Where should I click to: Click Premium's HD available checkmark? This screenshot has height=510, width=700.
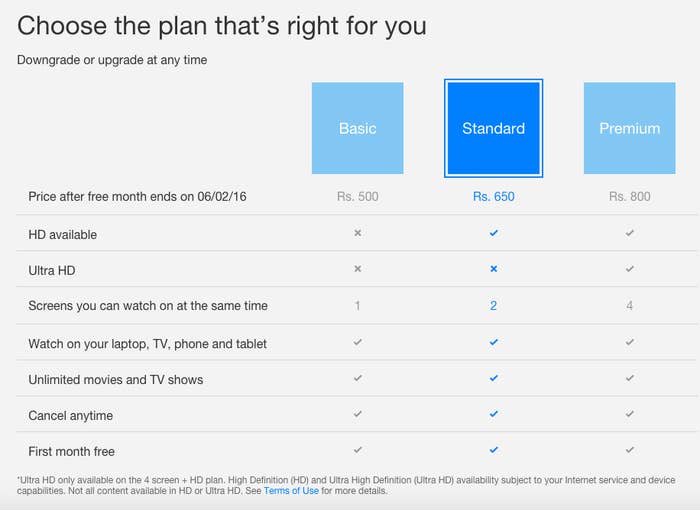[629, 233]
